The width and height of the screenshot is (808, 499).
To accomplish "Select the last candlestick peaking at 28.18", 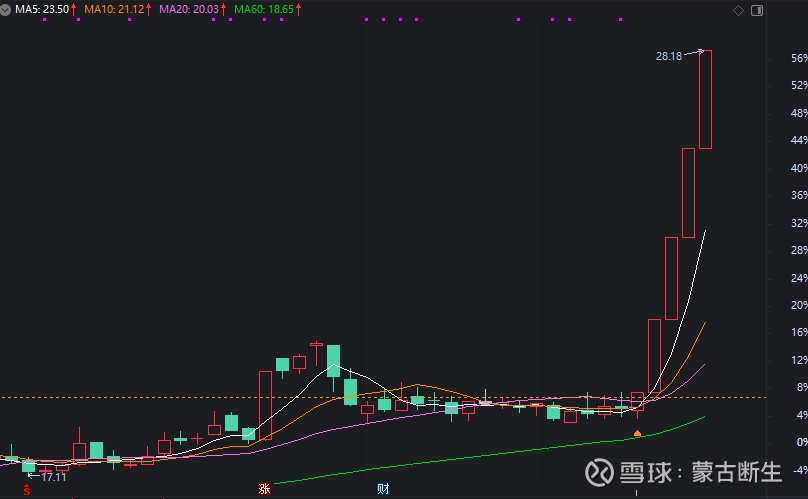I will click(705, 99).
